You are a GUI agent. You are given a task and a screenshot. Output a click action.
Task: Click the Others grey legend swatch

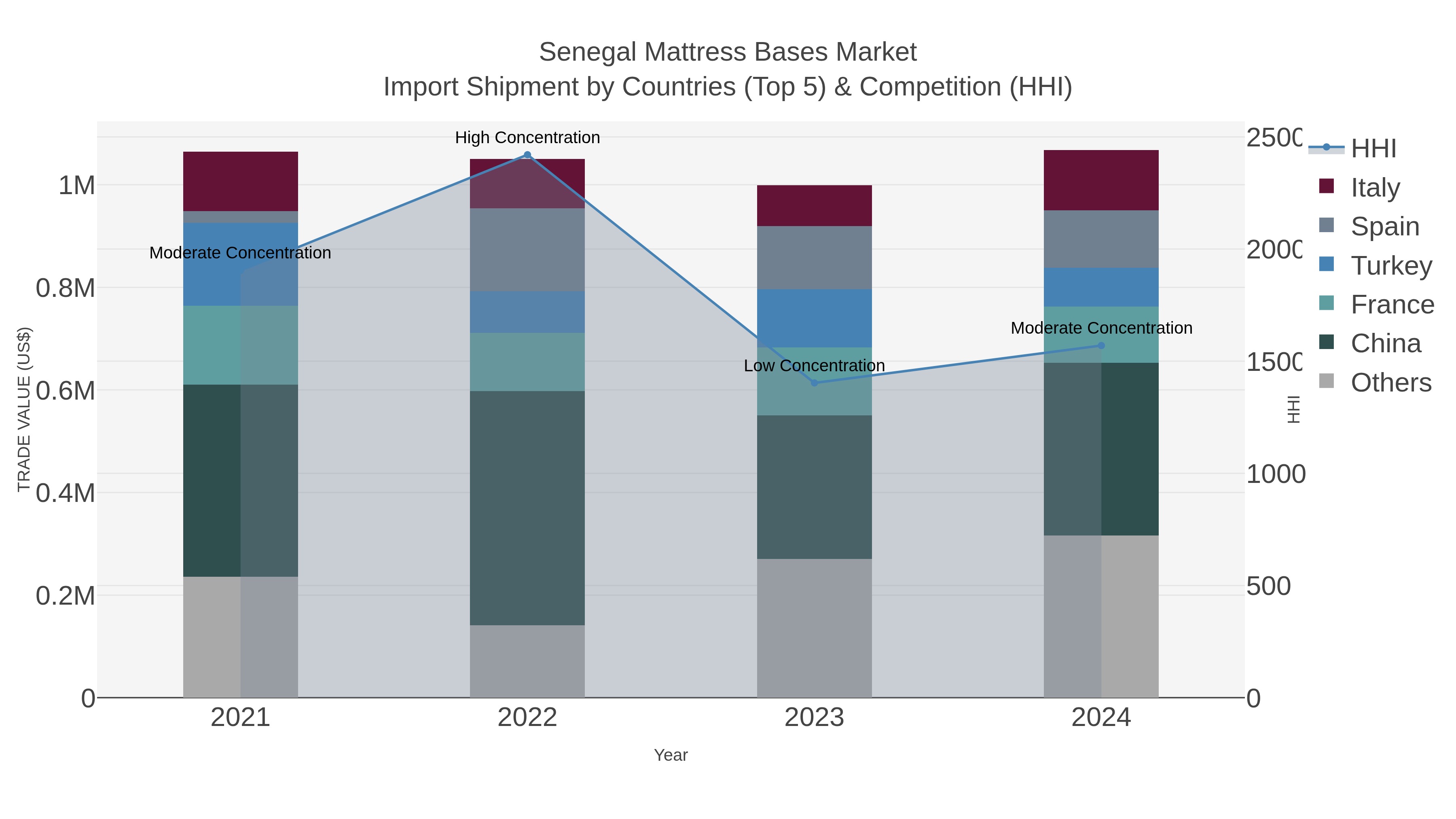click(1326, 381)
